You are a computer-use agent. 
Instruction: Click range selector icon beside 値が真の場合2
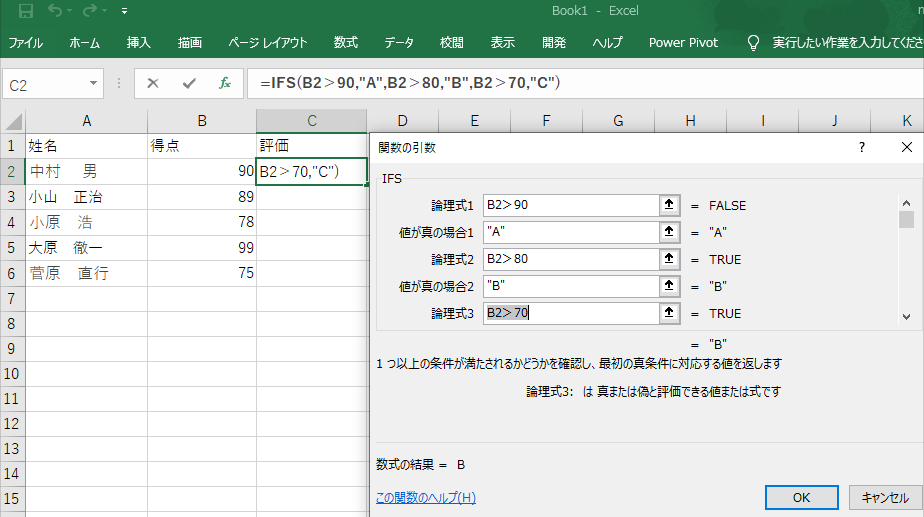[x=668, y=287]
